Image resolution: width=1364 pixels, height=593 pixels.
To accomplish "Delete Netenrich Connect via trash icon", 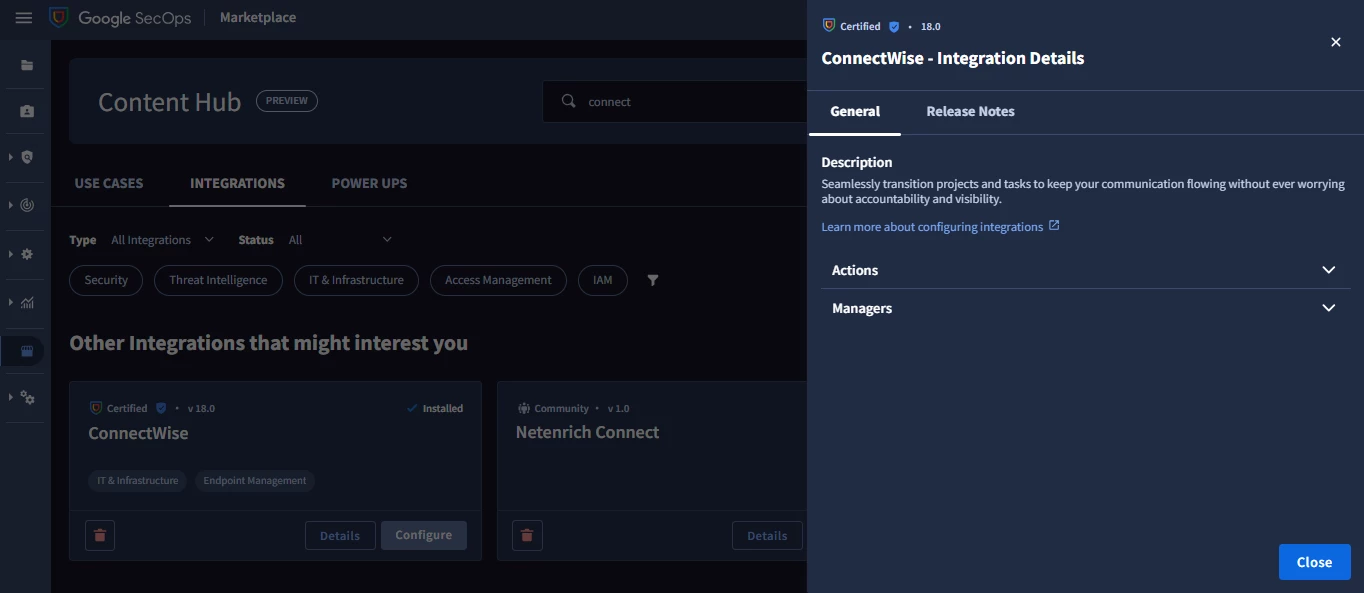I will [527, 535].
